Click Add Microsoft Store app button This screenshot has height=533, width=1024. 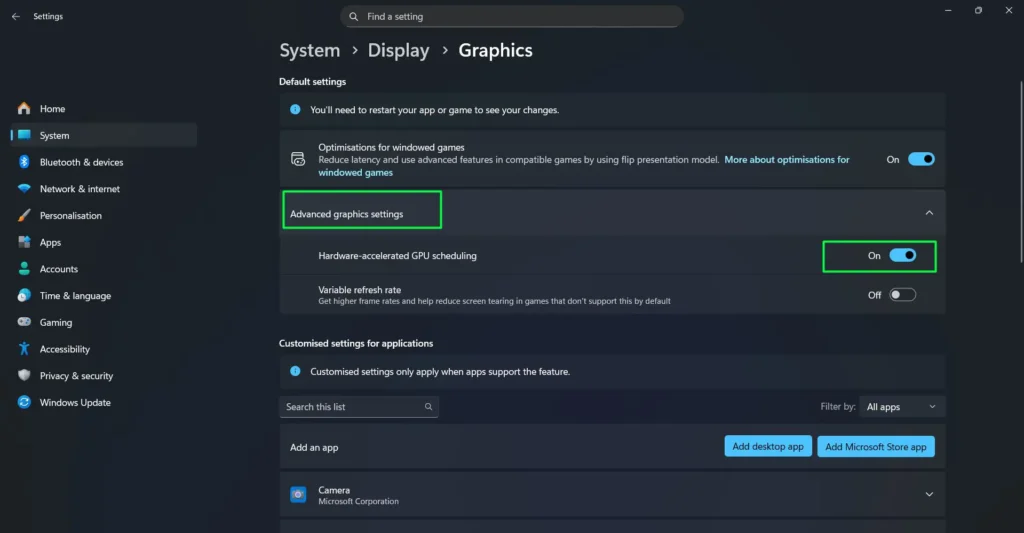pyautogui.click(x=876, y=447)
